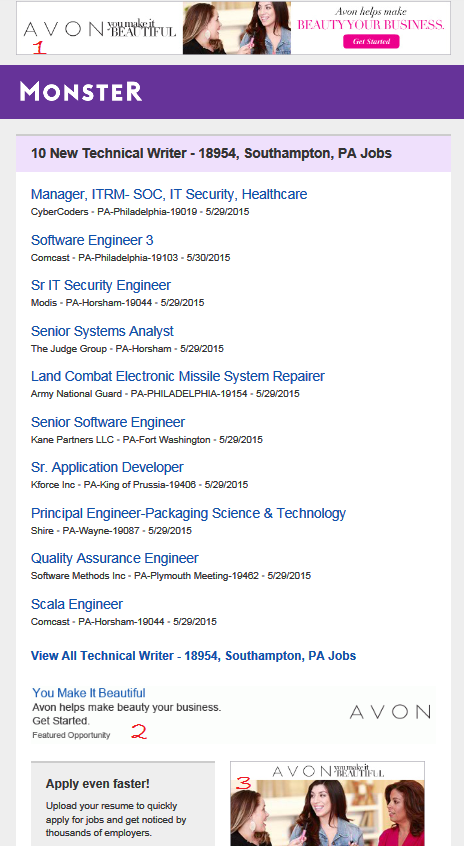Open the Manager, ITRM- SOC, IT Security job
This screenshot has height=846, width=464.
tap(169, 194)
